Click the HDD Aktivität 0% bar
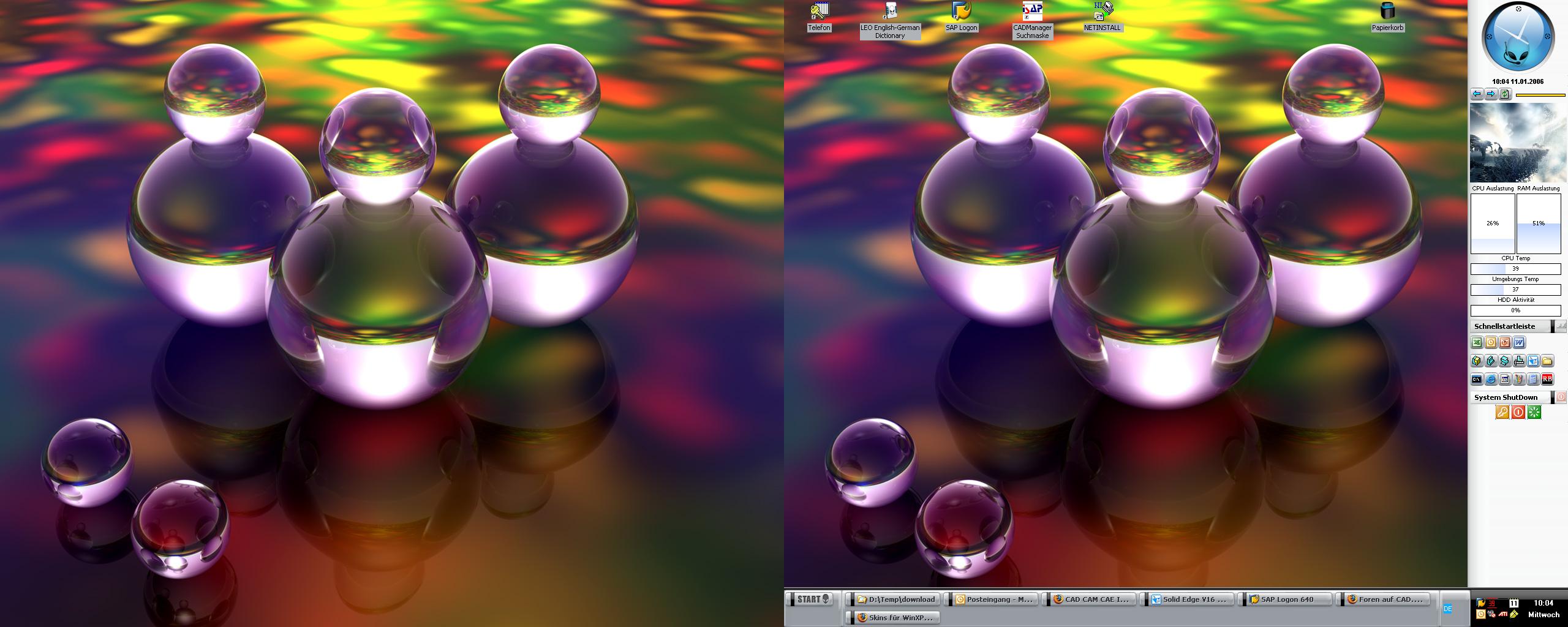This screenshot has height=627, width=1568. pos(1516,310)
